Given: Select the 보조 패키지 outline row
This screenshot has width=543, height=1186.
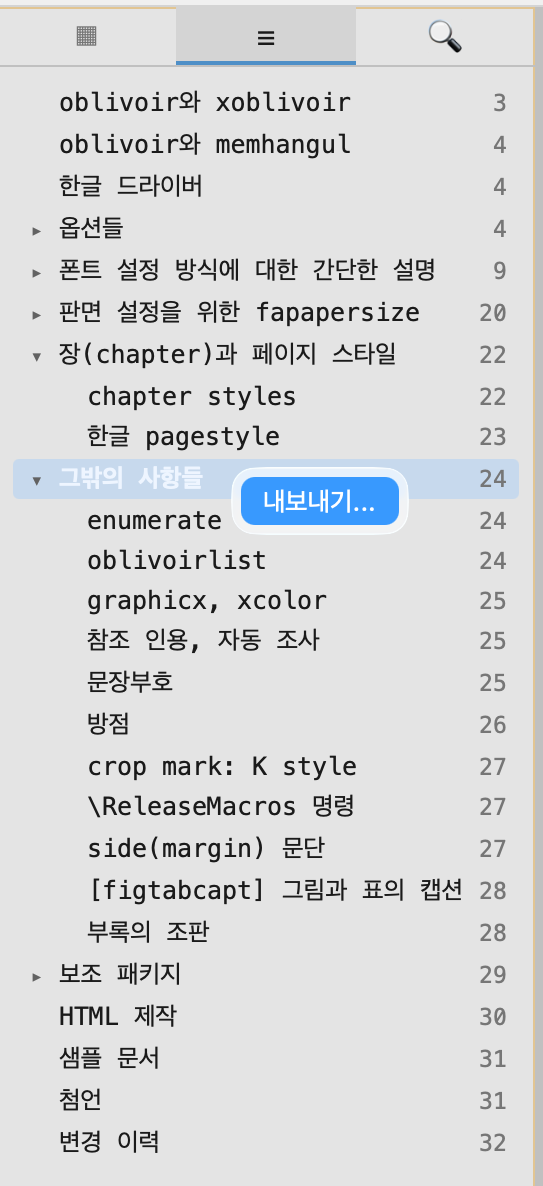Looking at the screenshot, I should tap(266, 975).
